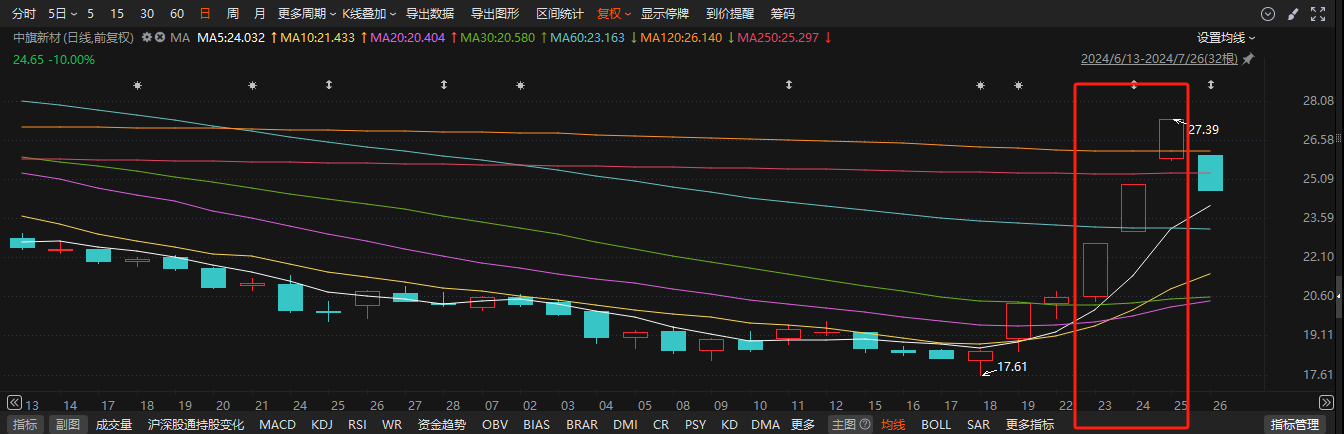Screen dimensions: 1344x434
Task: Open the 5日 period dropdown
Action: tap(62, 14)
